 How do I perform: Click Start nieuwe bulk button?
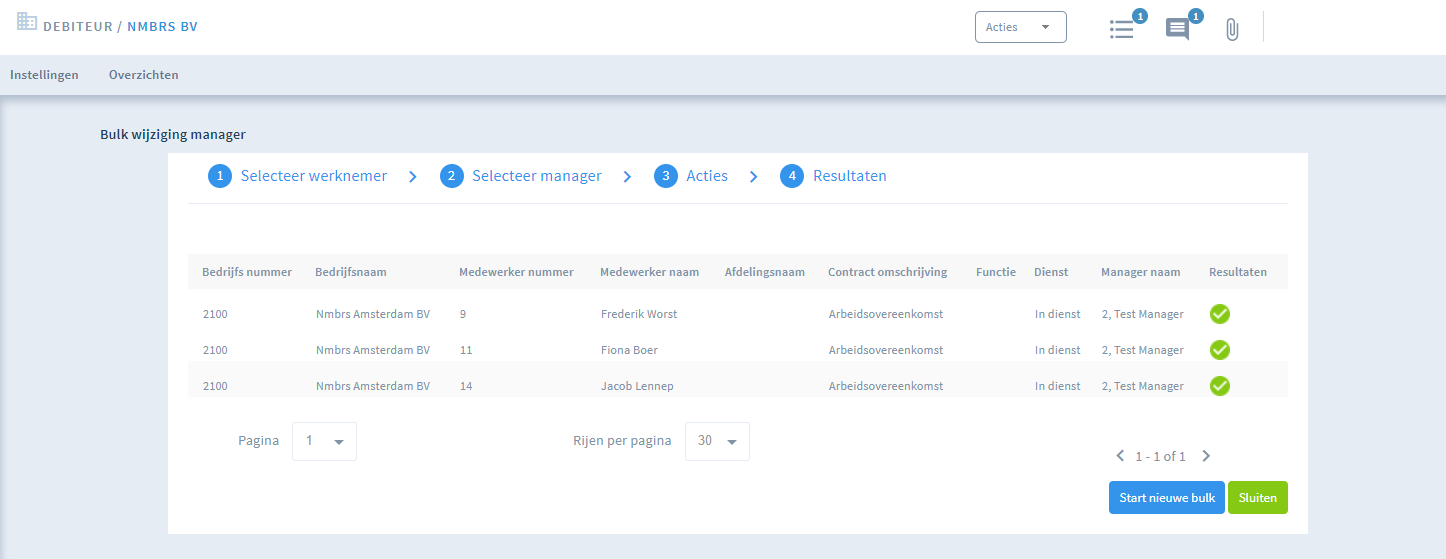[1166, 498]
